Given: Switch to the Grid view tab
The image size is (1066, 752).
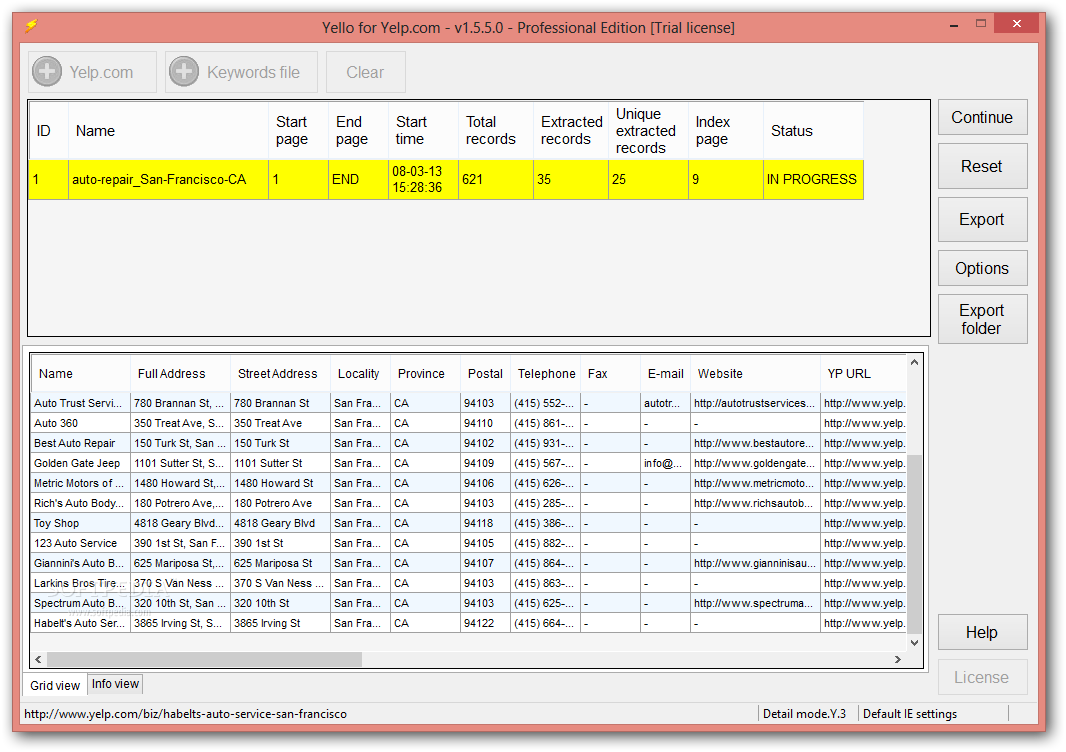Looking at the screenshot, I should pos(55,685).
